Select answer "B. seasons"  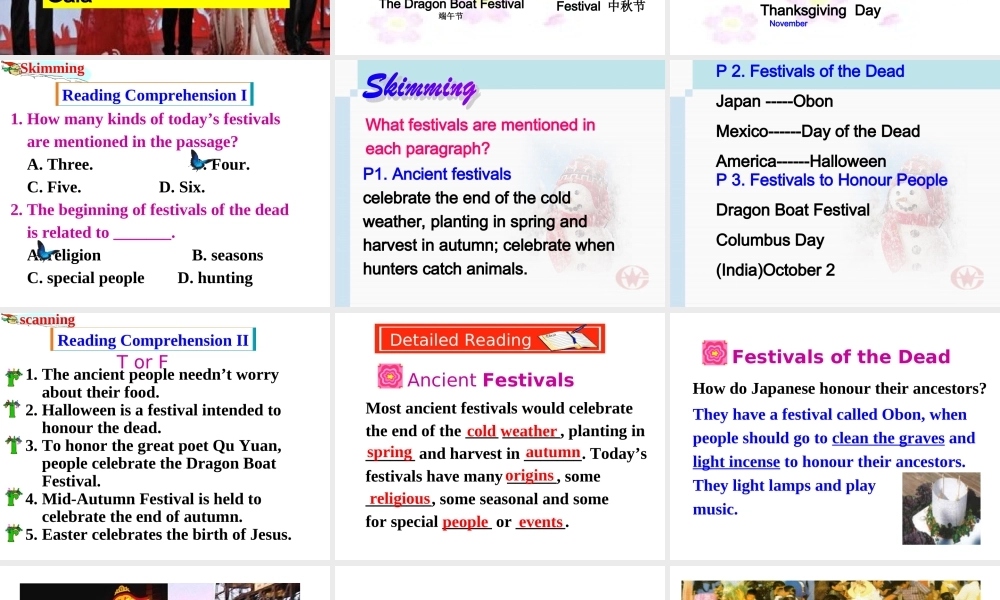[228, 255]
